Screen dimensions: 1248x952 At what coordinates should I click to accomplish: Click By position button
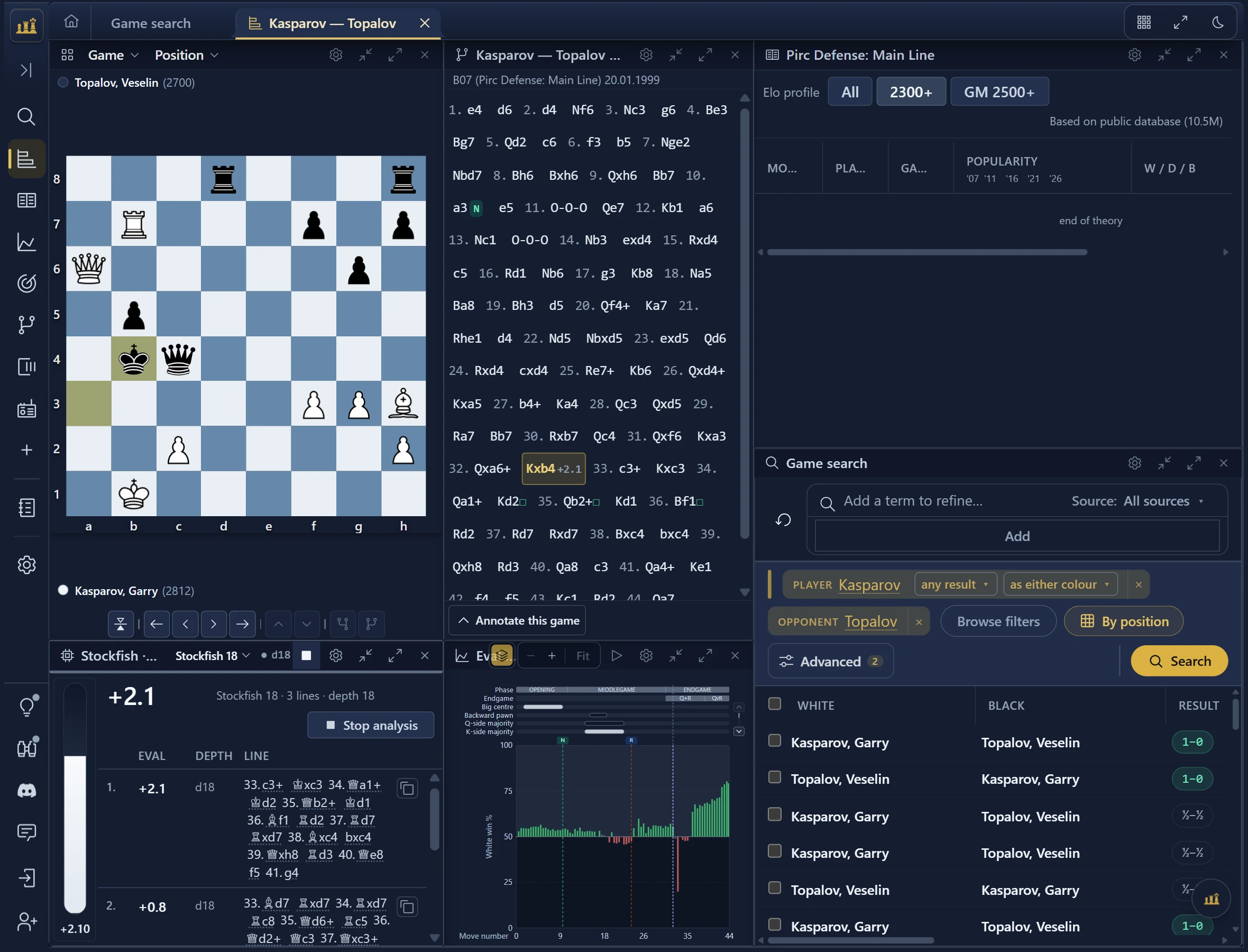point(1123,621)
